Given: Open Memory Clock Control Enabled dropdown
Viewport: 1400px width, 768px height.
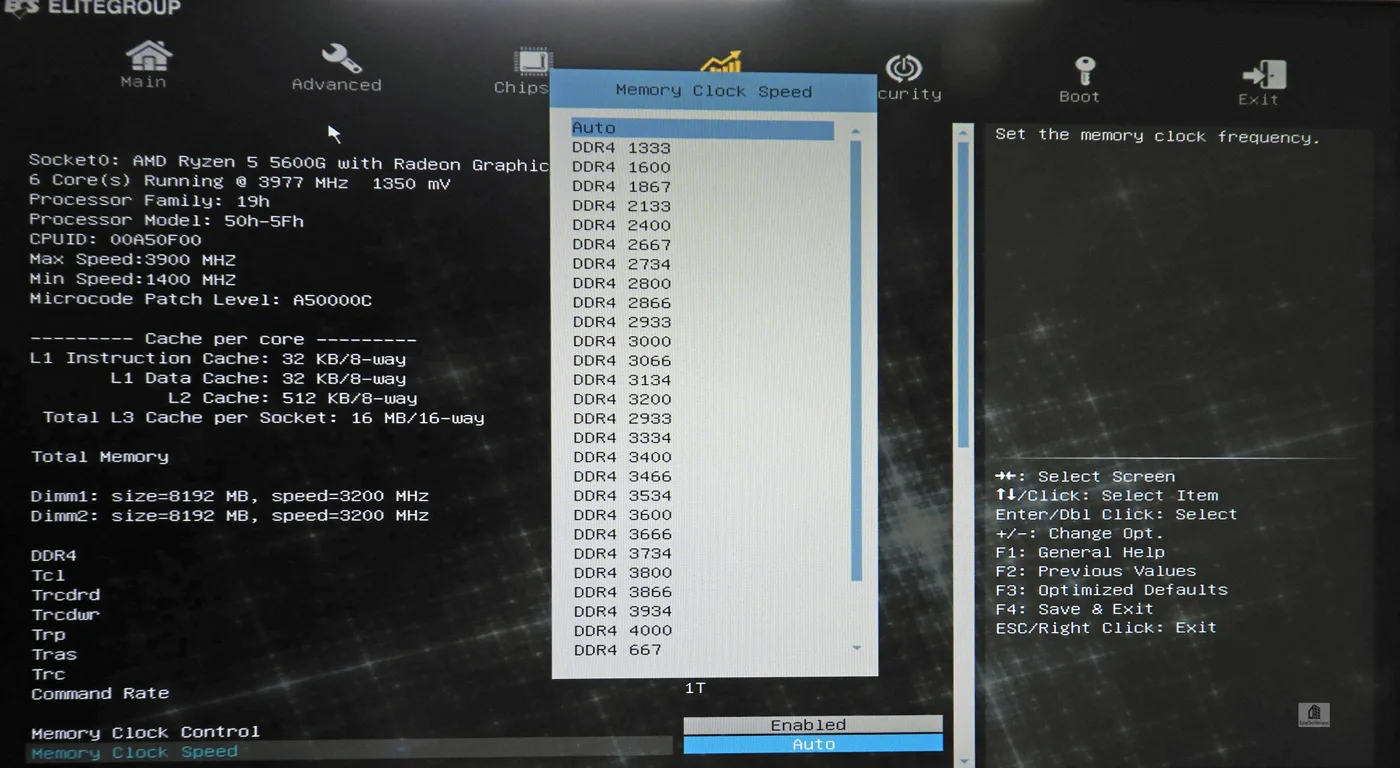Looking at the screenshot, I should tap(813, 725).
